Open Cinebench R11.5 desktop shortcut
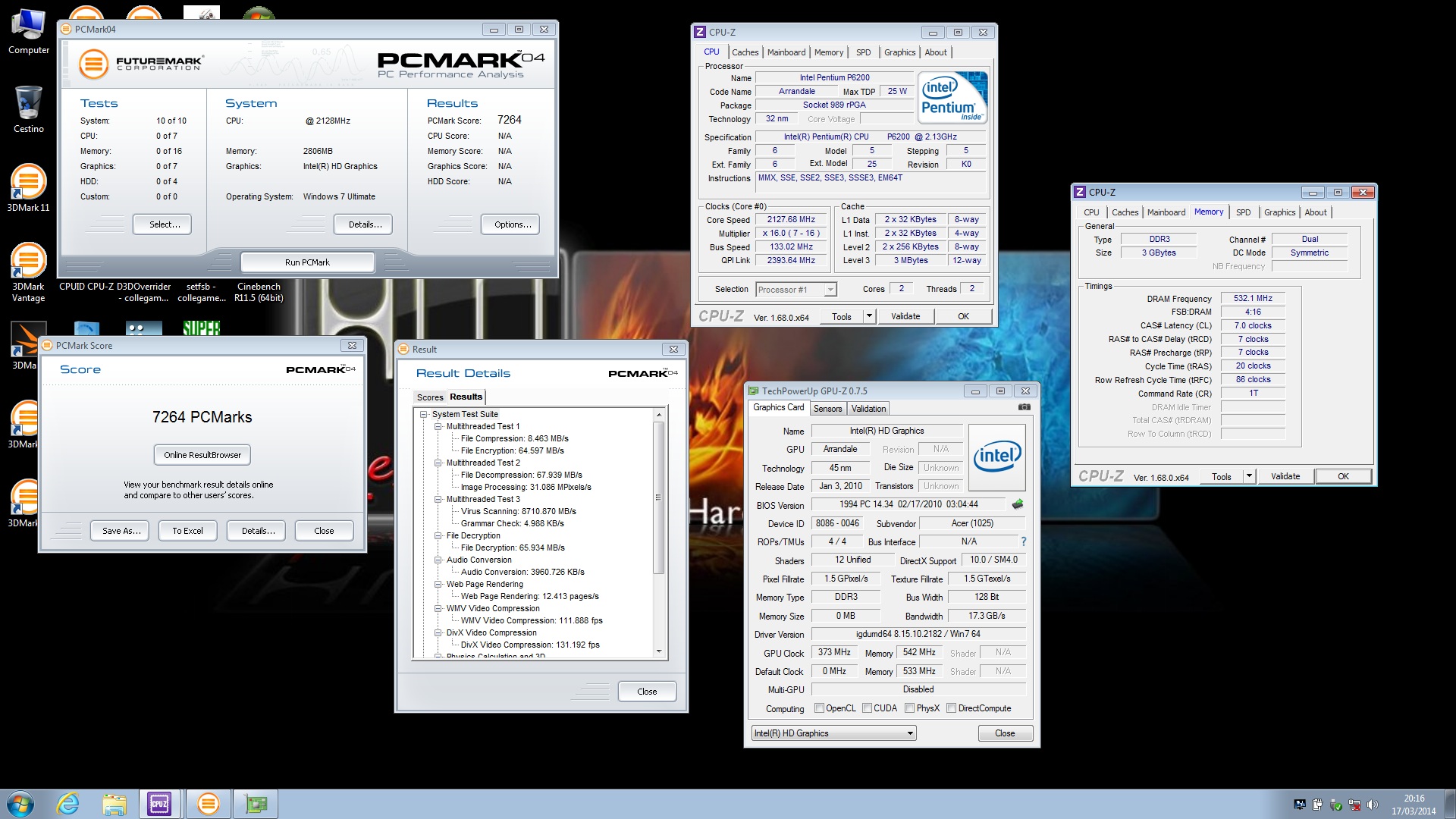Screen dimensions: 1456x819 click(x=259, y=292)
